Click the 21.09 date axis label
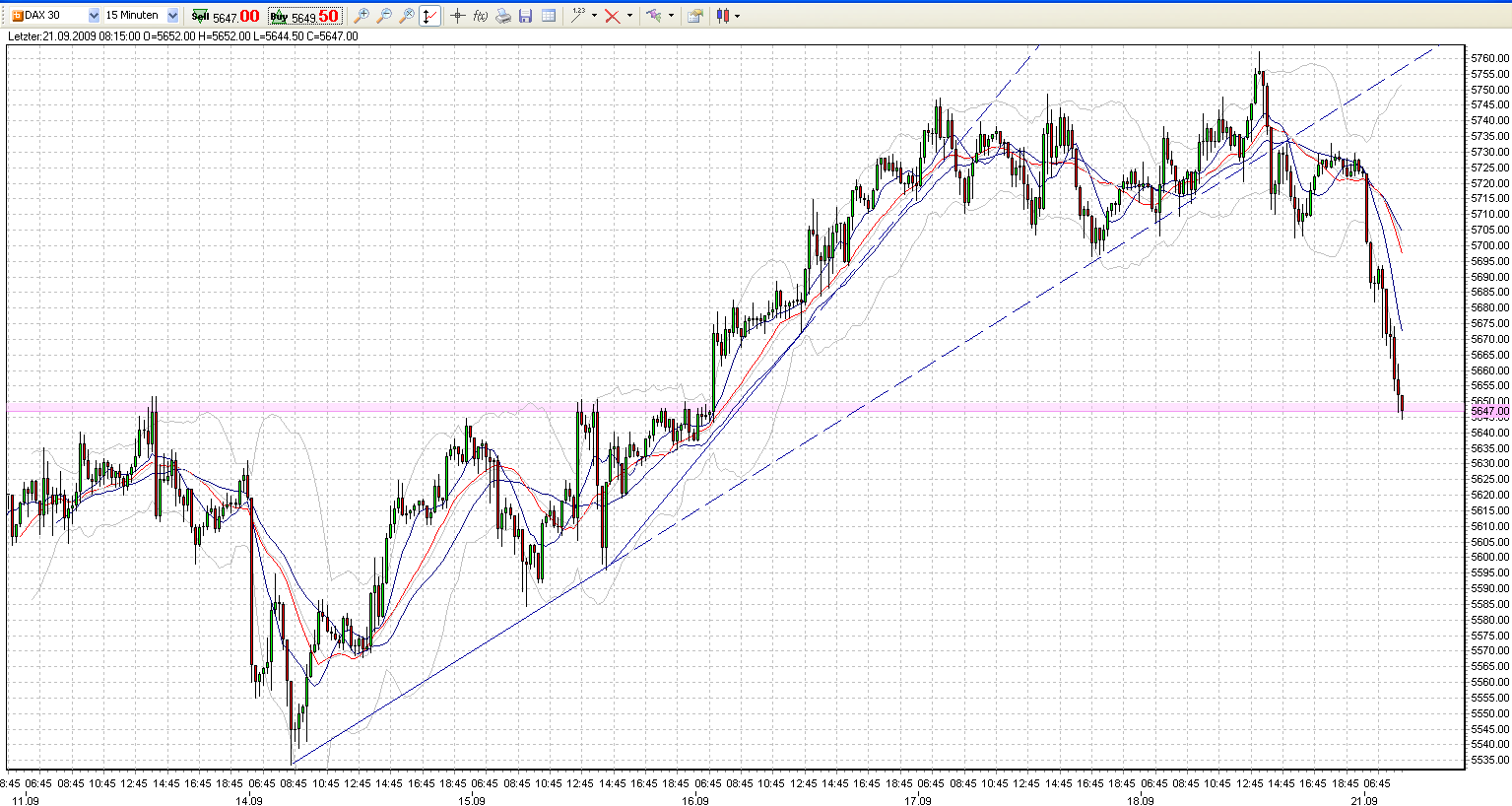1512x806 pixels. (1364, 800)
